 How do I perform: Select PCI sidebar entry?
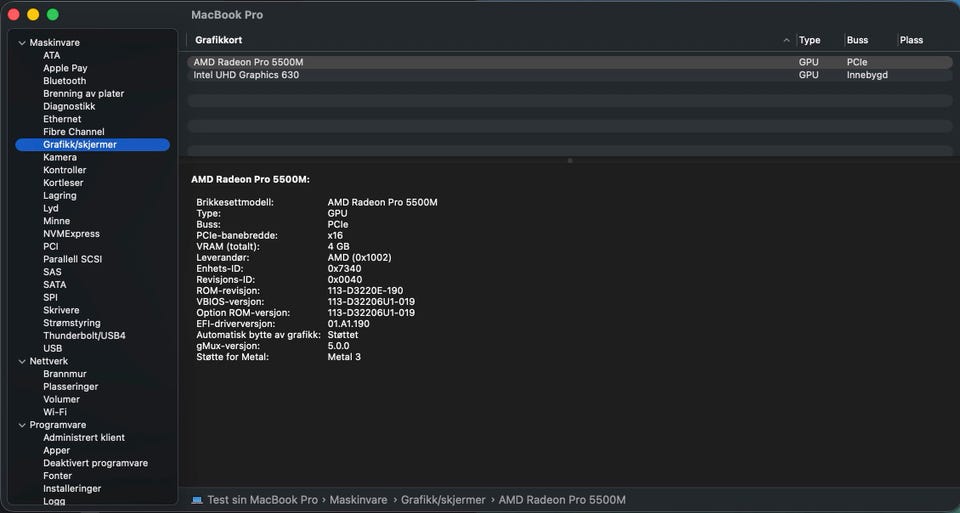click(51, 247)
